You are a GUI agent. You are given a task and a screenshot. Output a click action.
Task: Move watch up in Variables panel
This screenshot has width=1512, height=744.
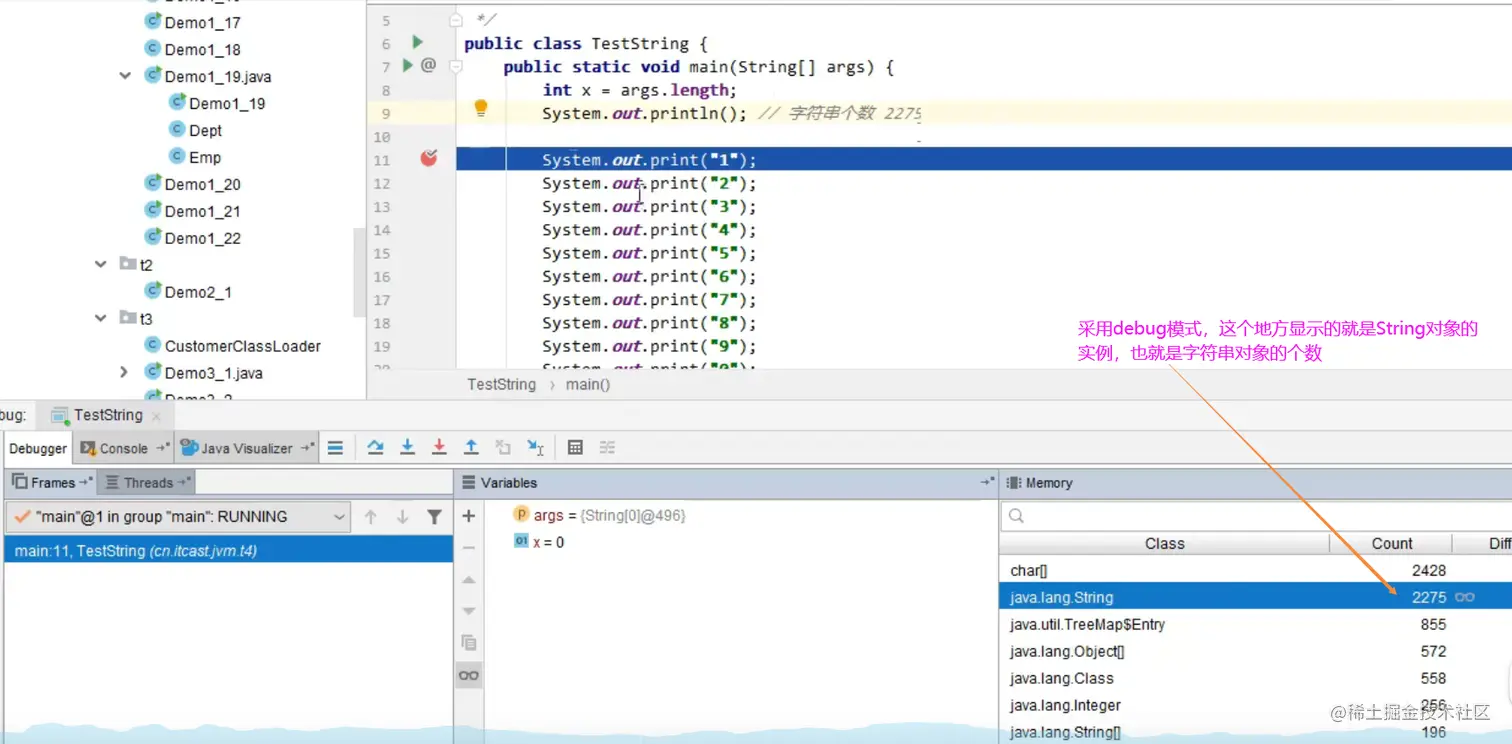468,580
